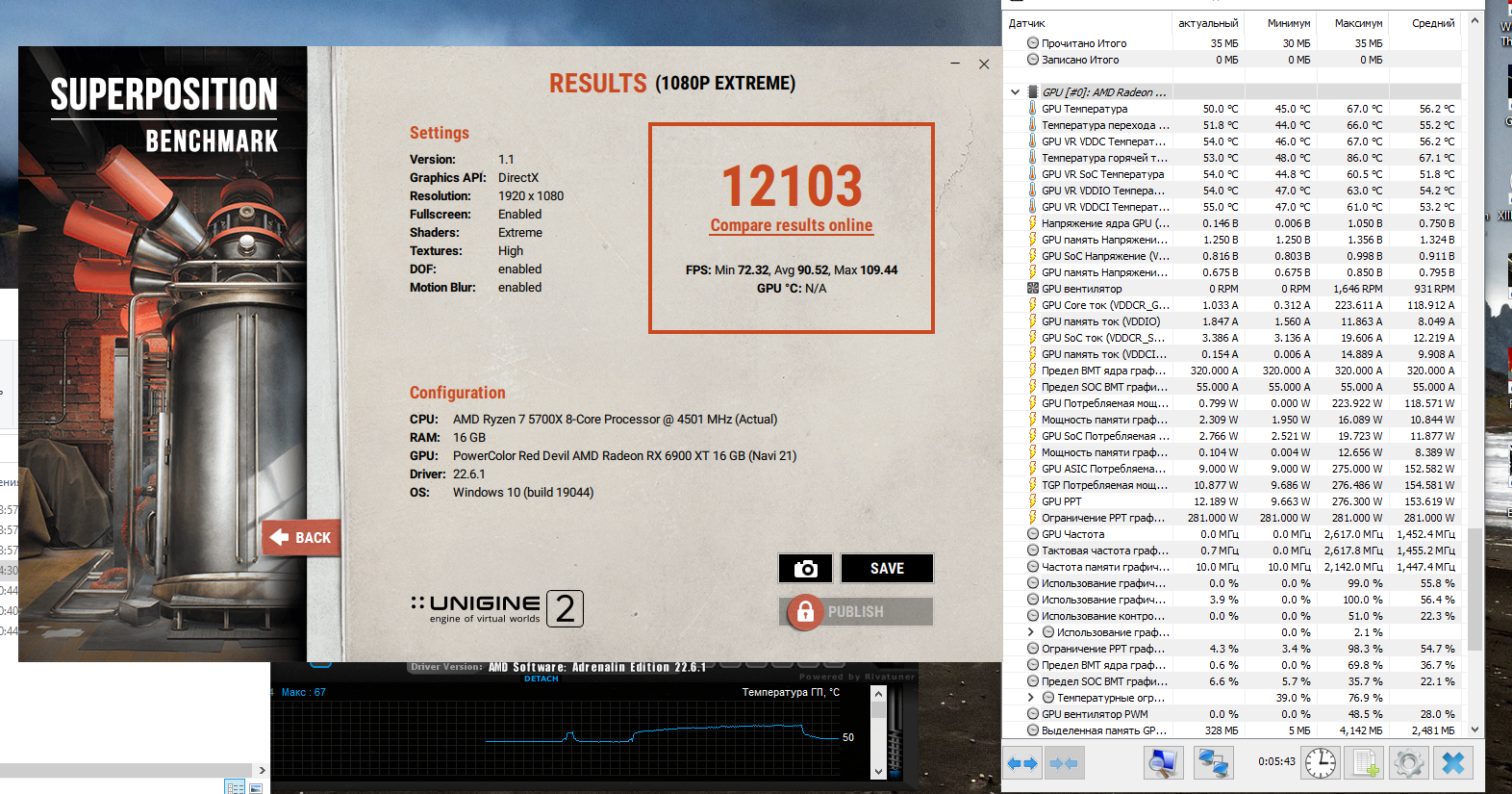The width and height of the screenshot is (1512, 794).
Task: Click the Датчик column header
Action: click(x=1087, y=23)
